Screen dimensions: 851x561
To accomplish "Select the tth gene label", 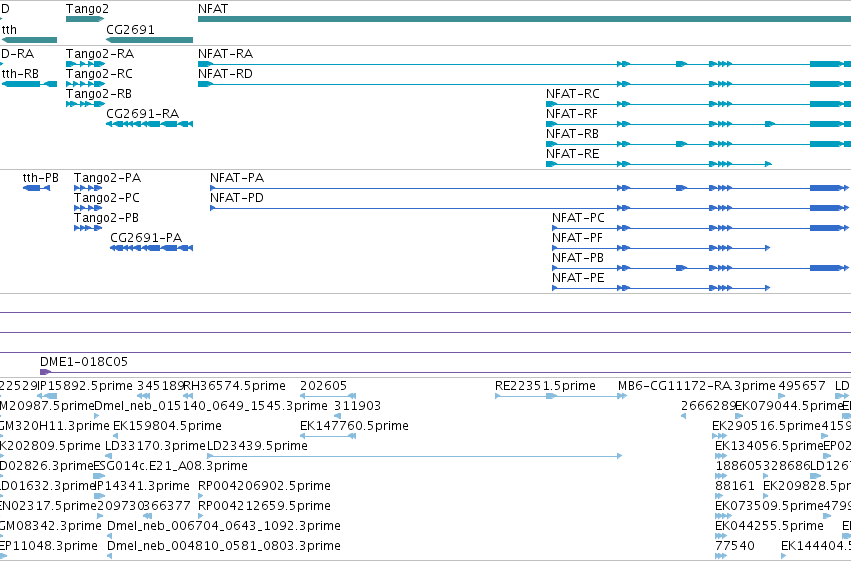I will (x=9, y=30).
